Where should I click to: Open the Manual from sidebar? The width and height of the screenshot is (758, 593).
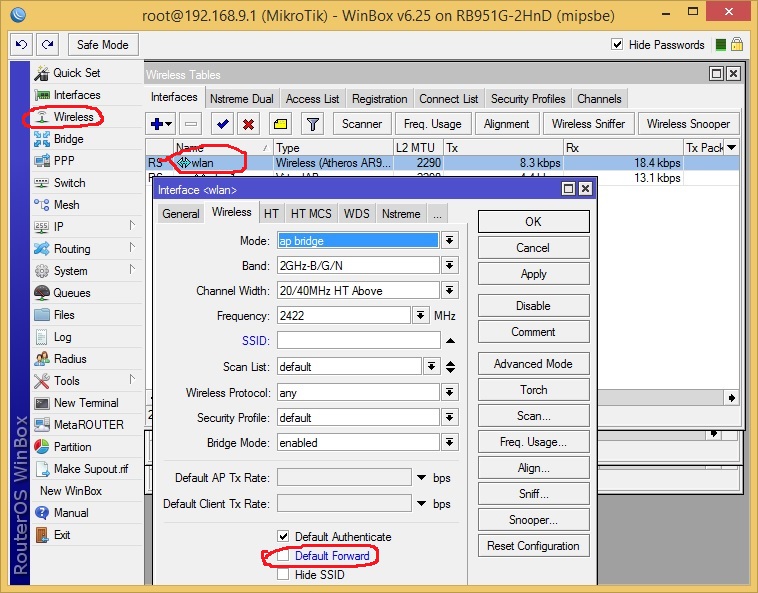pos(71,513)
